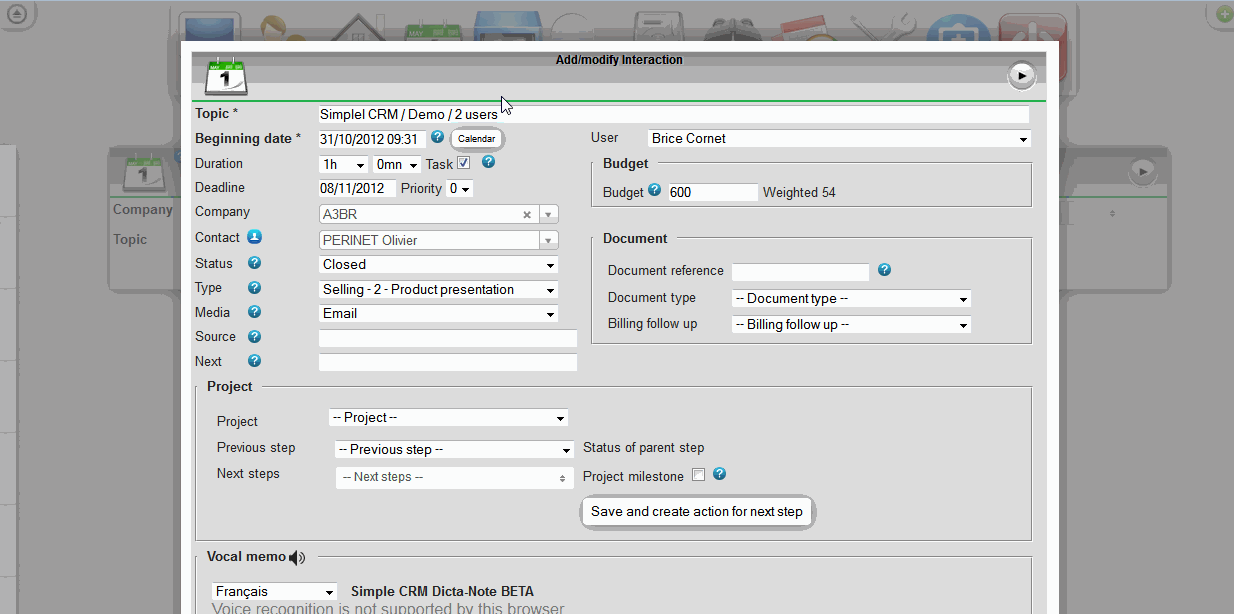Clear the A3BR company selection with X
Screen dimensions: 1234x614
point(527,215)
